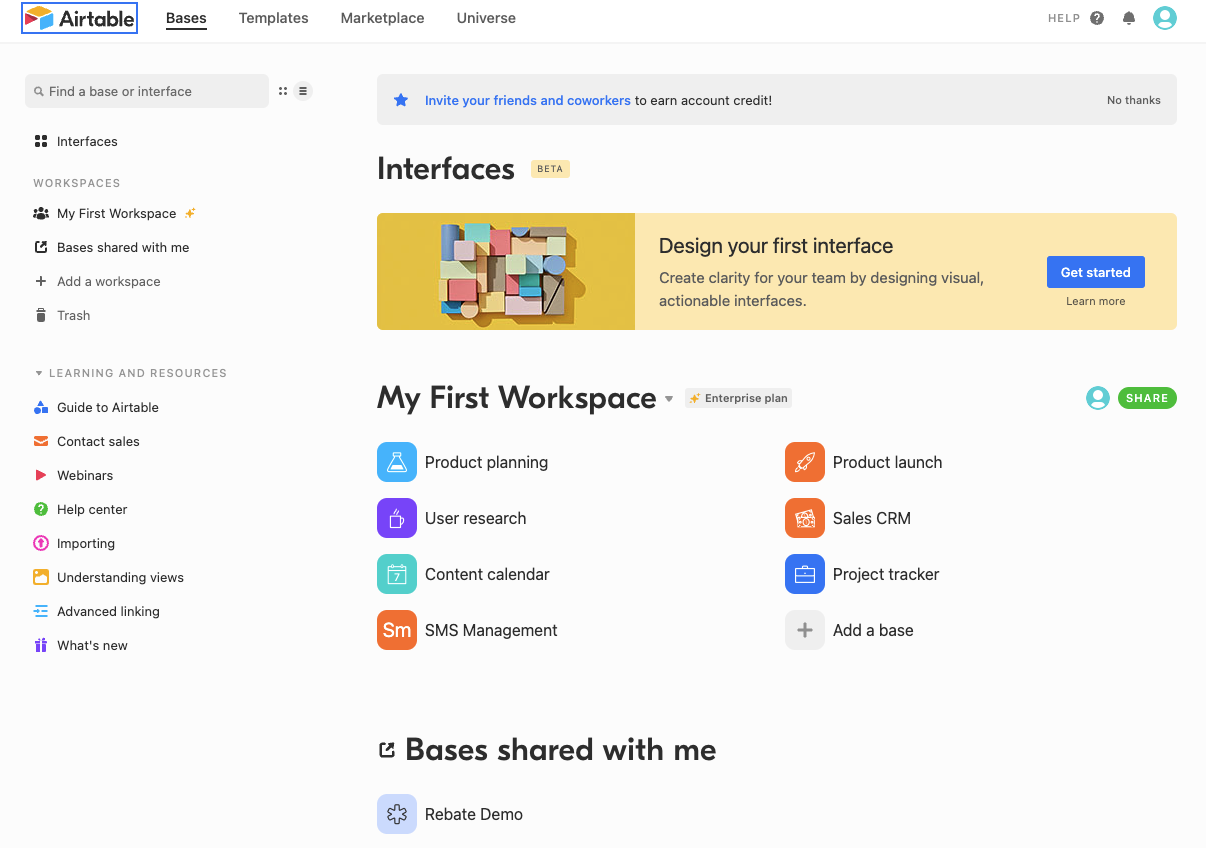The image size is (1206, 848).
Task: Select Add a workspace in sidebar
Action: click(x=109, y=281)
